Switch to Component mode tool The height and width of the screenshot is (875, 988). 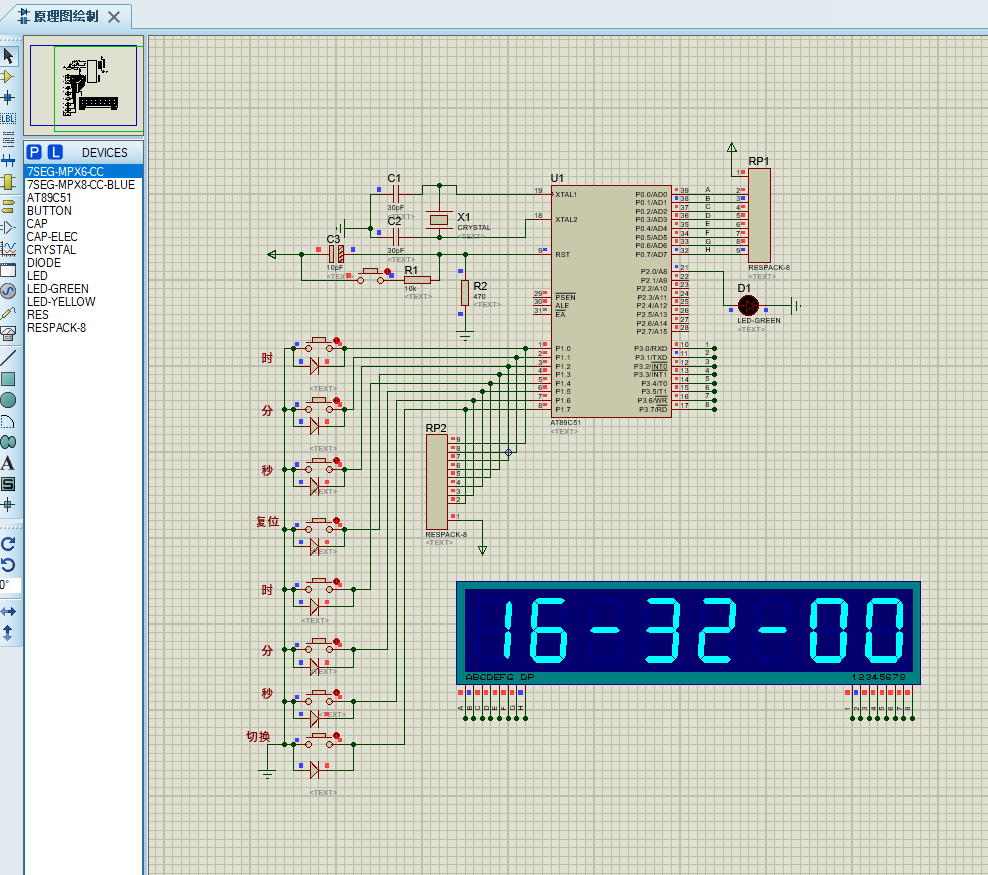click(8, 77)
